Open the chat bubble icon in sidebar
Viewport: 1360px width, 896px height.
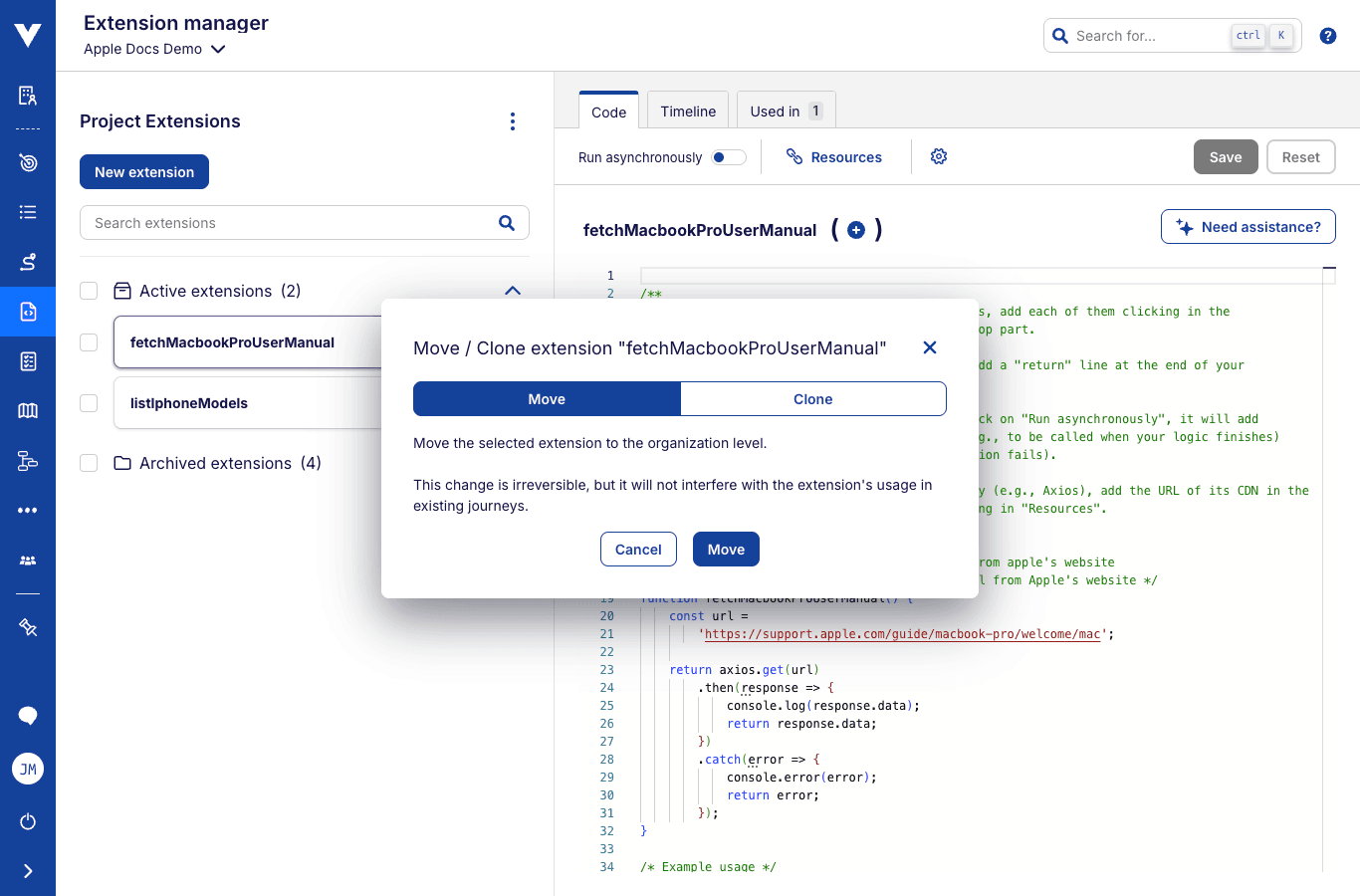click(x=28, y=716)
